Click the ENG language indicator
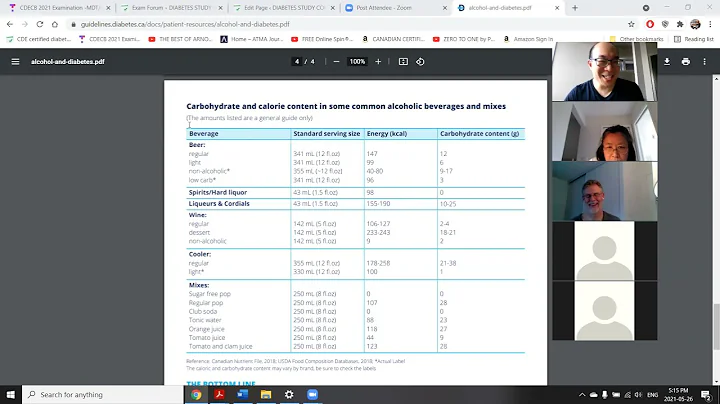 point(652,394)
